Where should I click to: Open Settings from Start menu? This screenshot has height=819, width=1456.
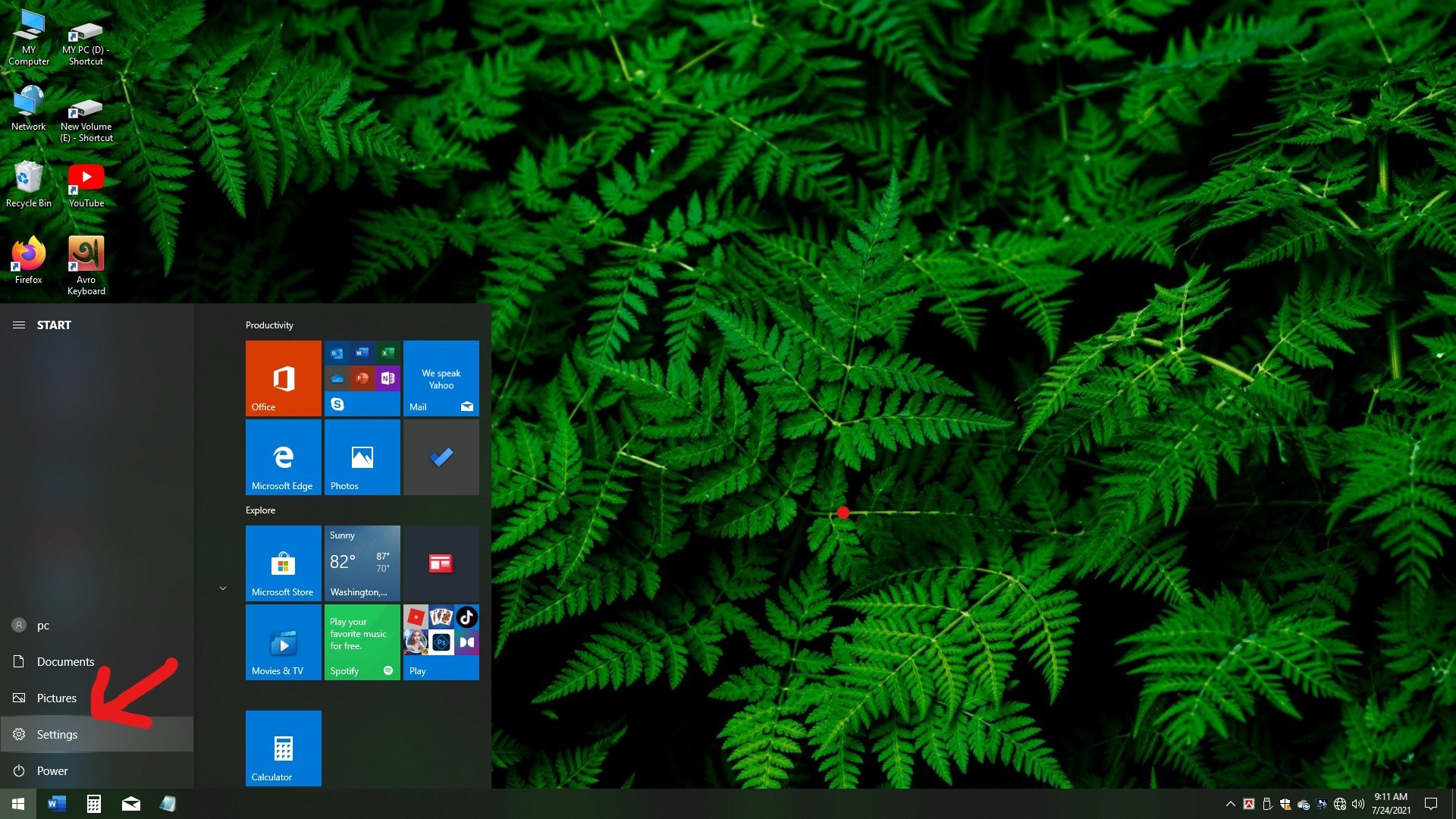click(57, 734)
